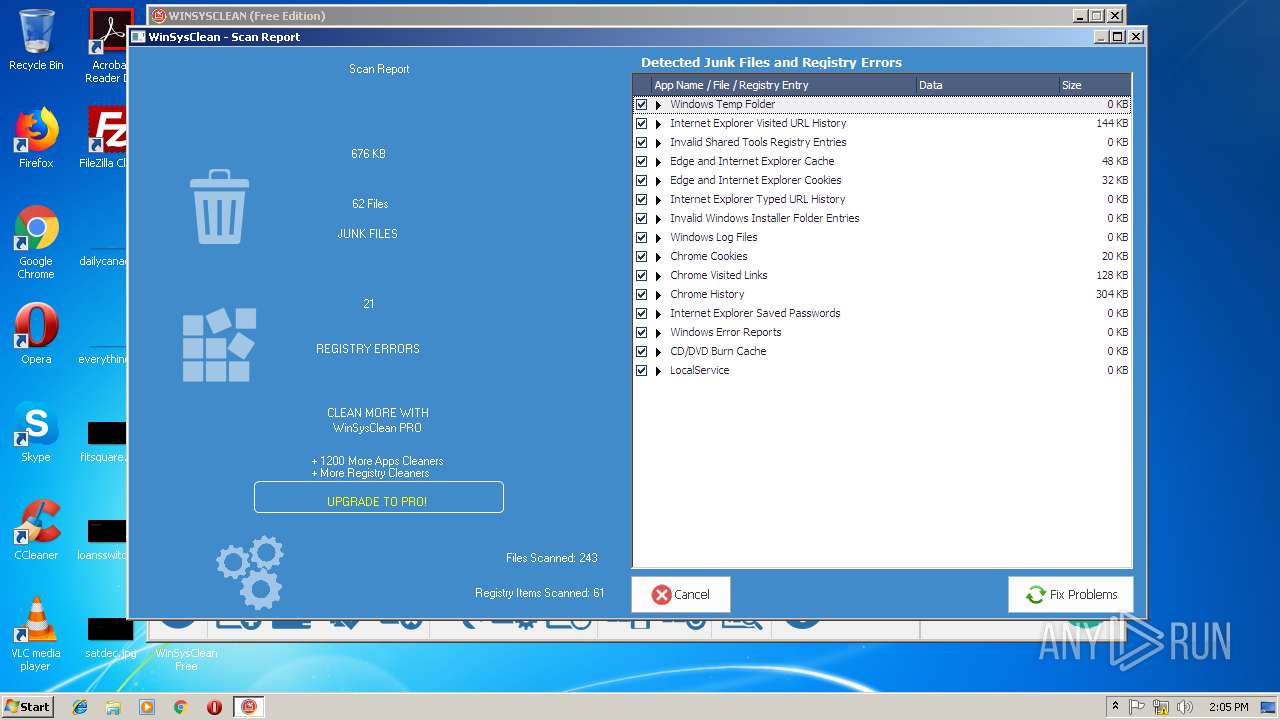The height and width of the screenshot is (720, 1280).
Task: Select the CD/DVD Burn Cache row text
Action: [718, 351]
